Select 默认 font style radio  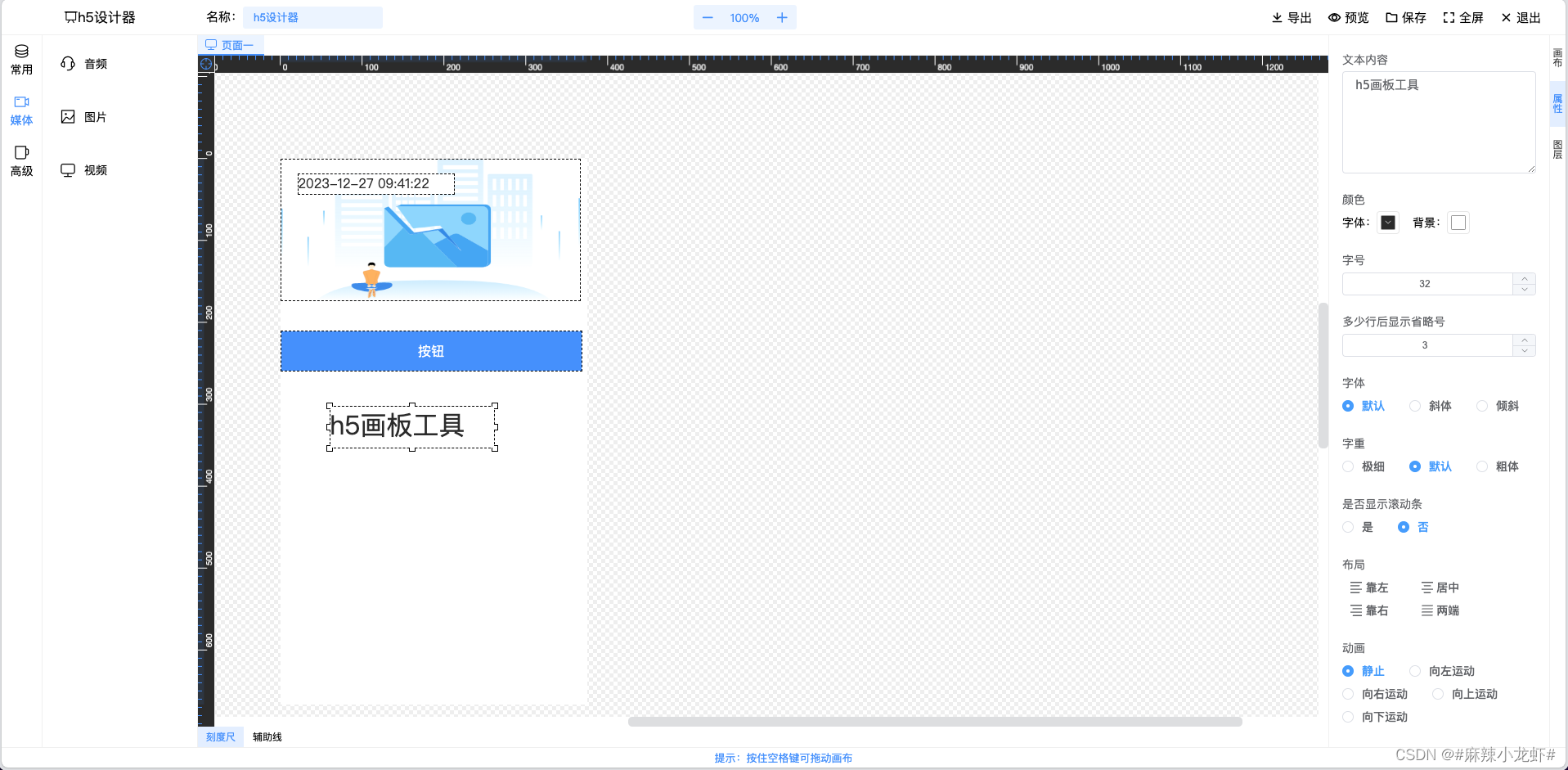tap(1364, 406)
